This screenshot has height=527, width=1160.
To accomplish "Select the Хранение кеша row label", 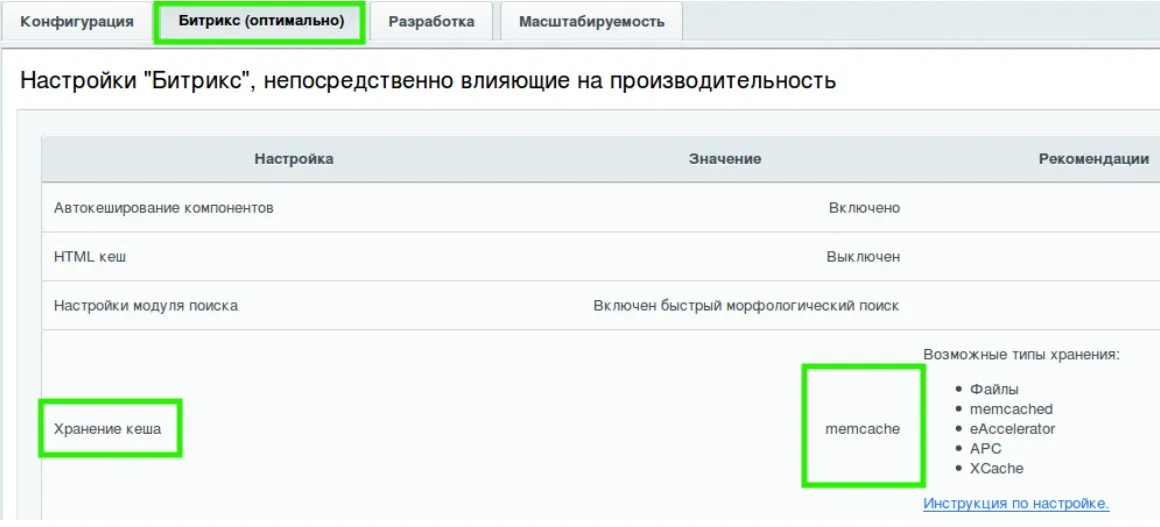I will click(x=107, y=428).
